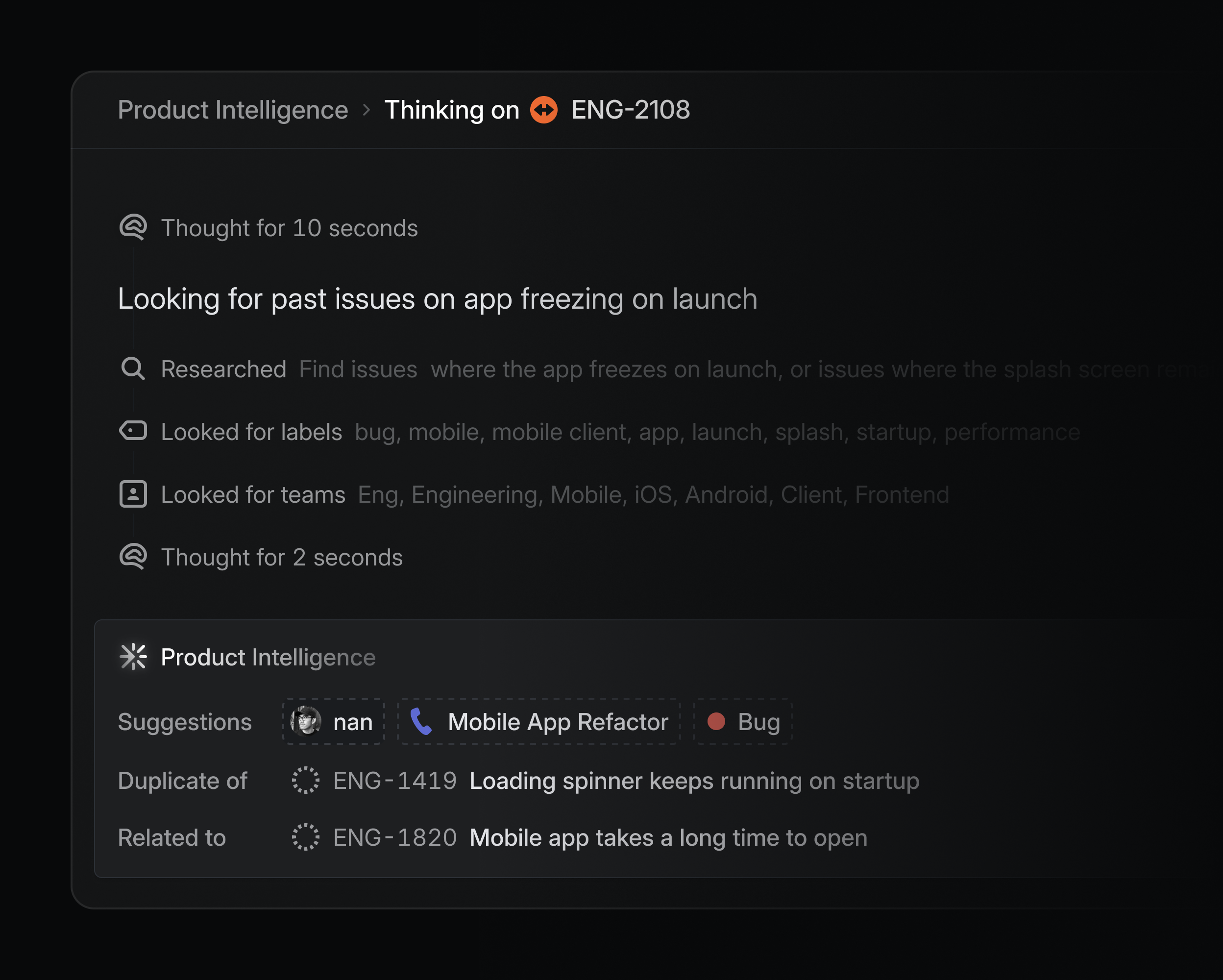
Task: Click the nan avatar thumbnail
Action: pos(306,721)
